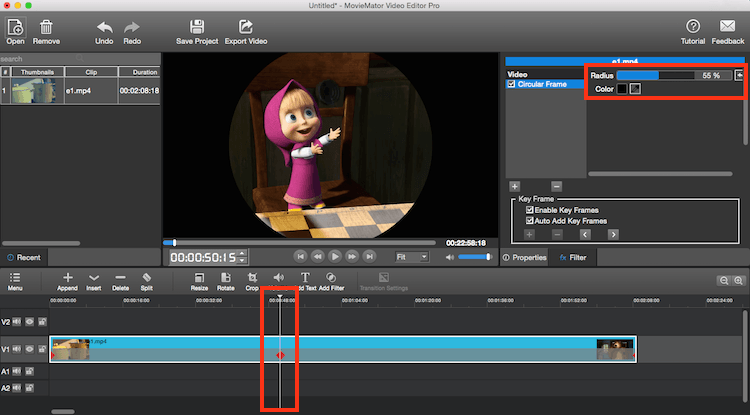Remove the selected filter with minus button

(556, 186)
